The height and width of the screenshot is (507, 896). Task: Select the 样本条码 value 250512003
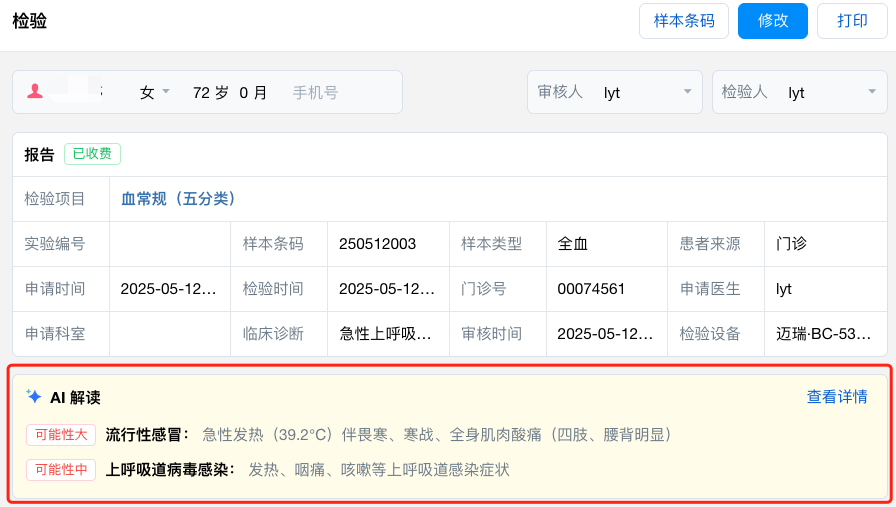378,244
